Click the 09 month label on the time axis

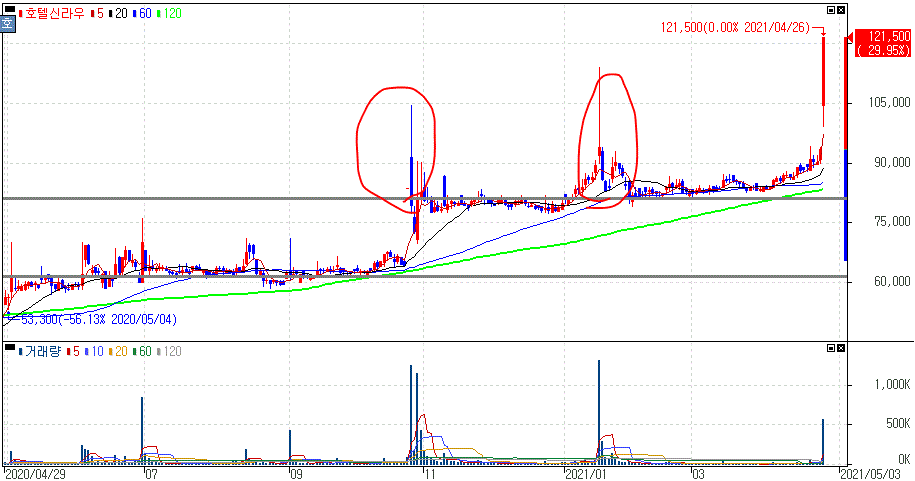point(296,474)
